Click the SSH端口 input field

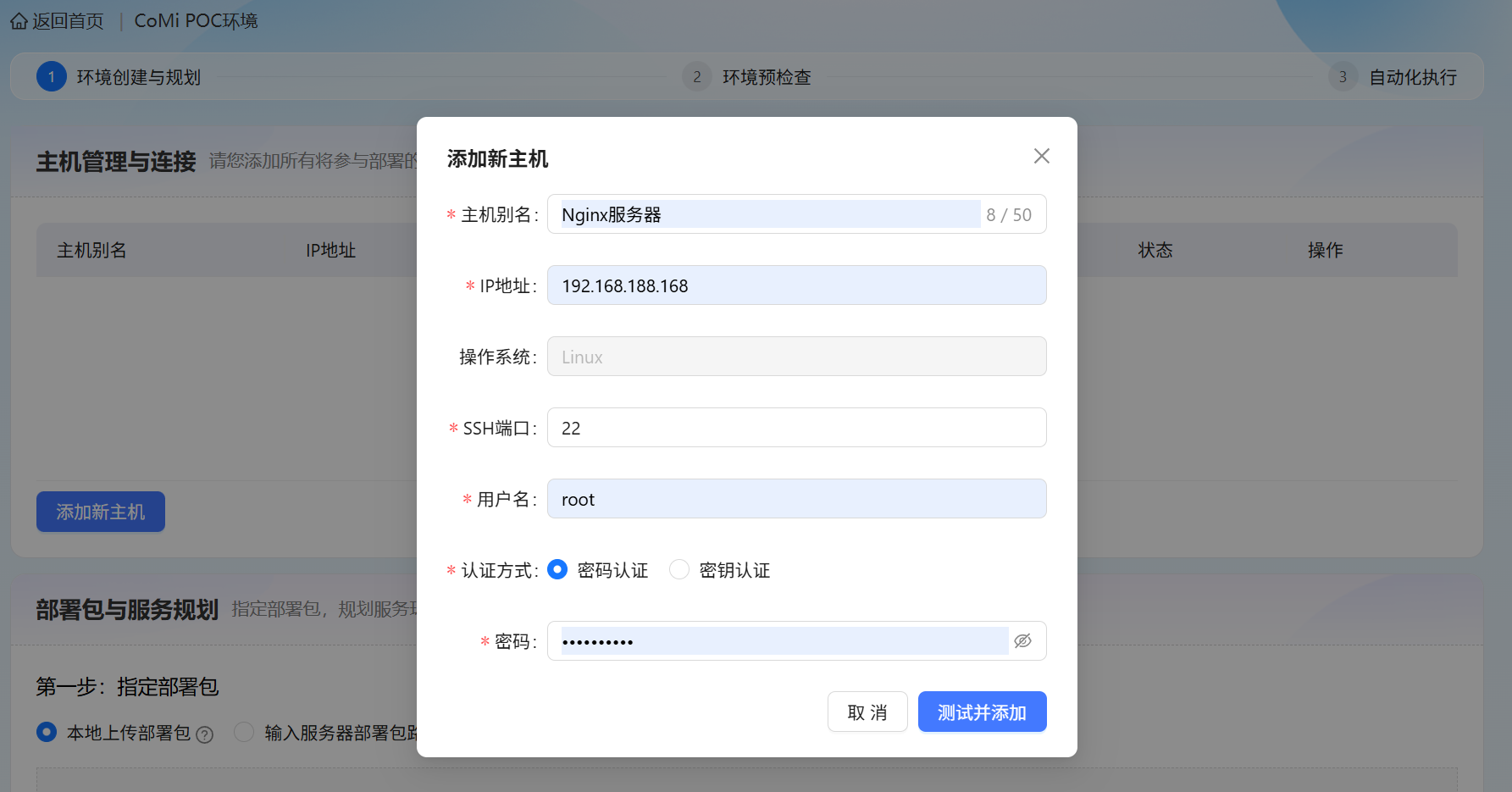click(796, 428)
